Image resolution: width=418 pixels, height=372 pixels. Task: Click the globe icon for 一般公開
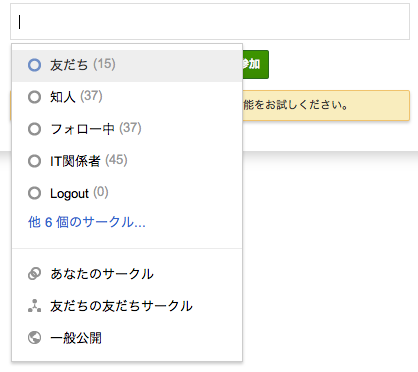pyautogui.click(x=34, y=338)
